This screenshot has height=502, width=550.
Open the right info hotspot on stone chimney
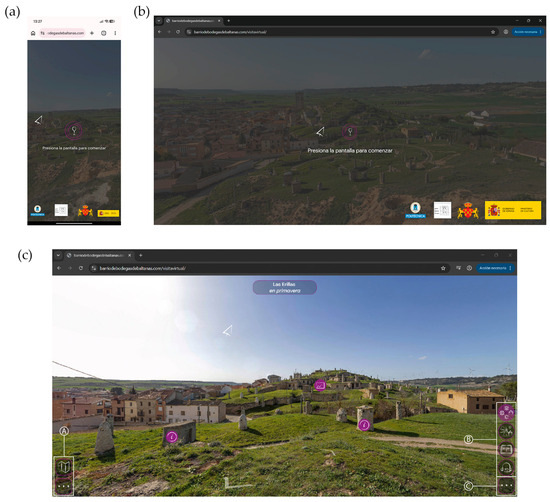click(364, 425)
